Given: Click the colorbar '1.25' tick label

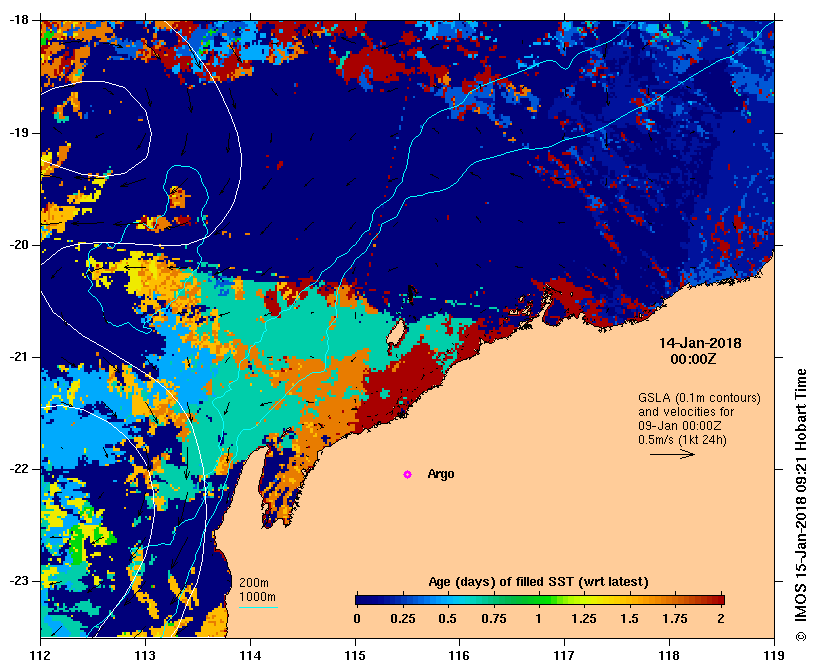Looking at the screenshot, I should [x=584, y=619].
